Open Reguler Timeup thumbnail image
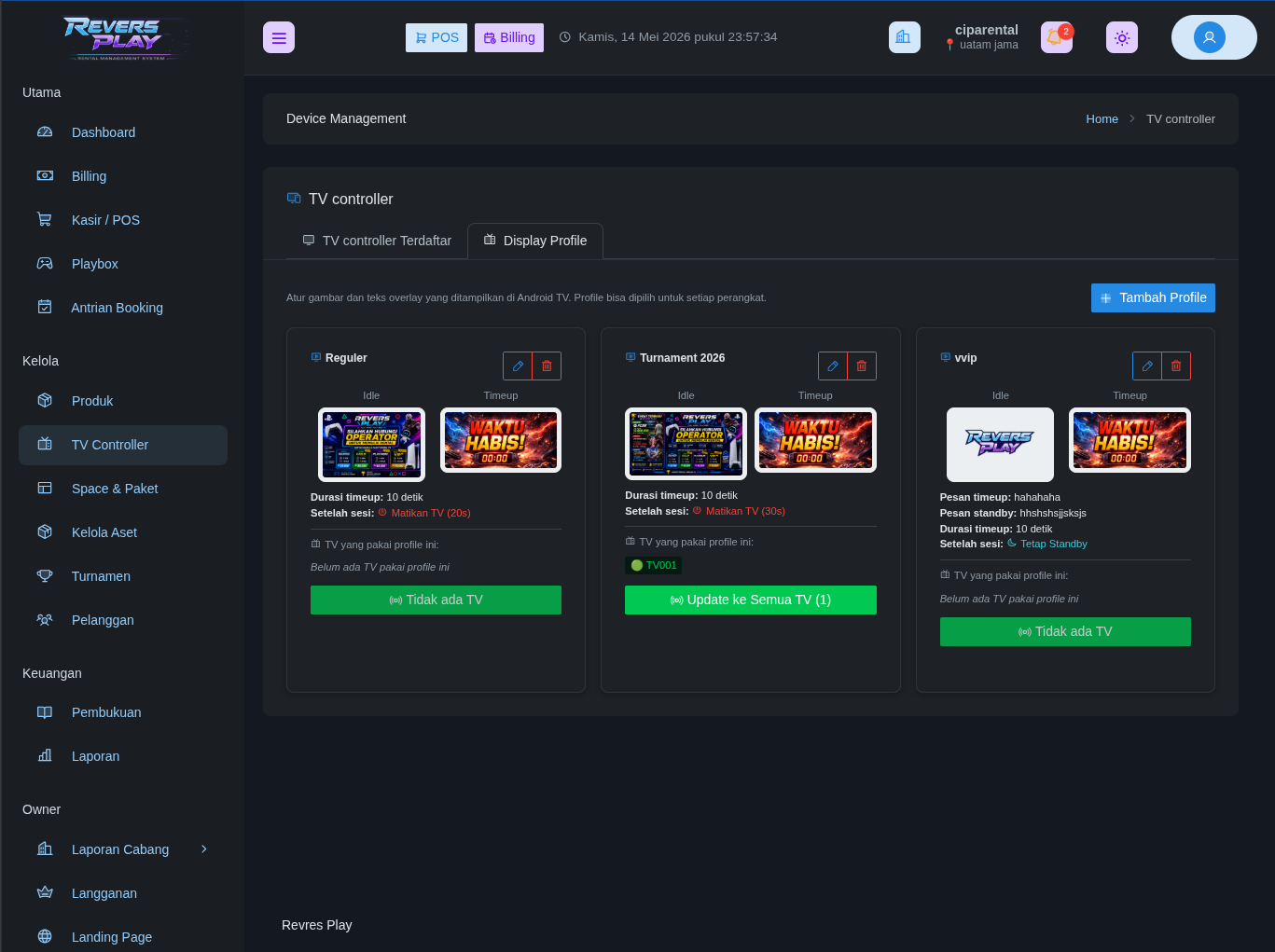 (x=501, y=440)
